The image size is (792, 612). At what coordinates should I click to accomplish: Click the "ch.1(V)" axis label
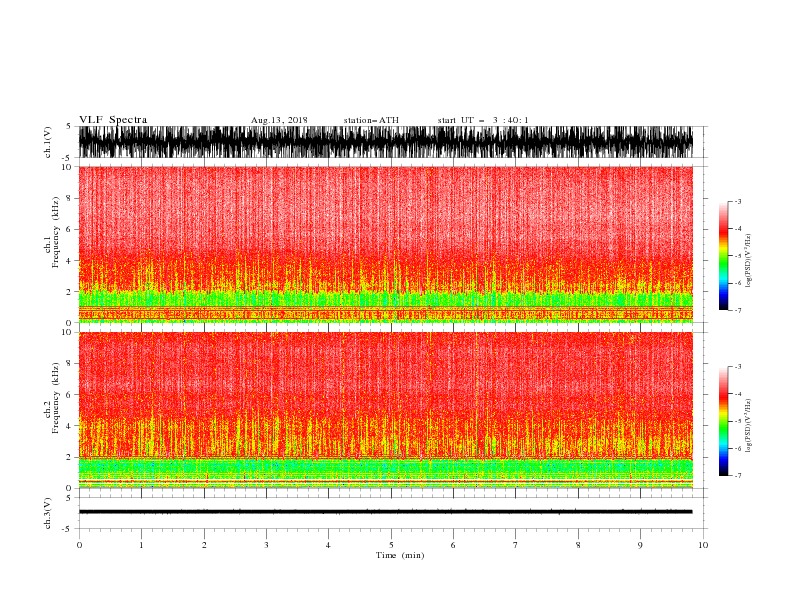[x=48, y=142]
